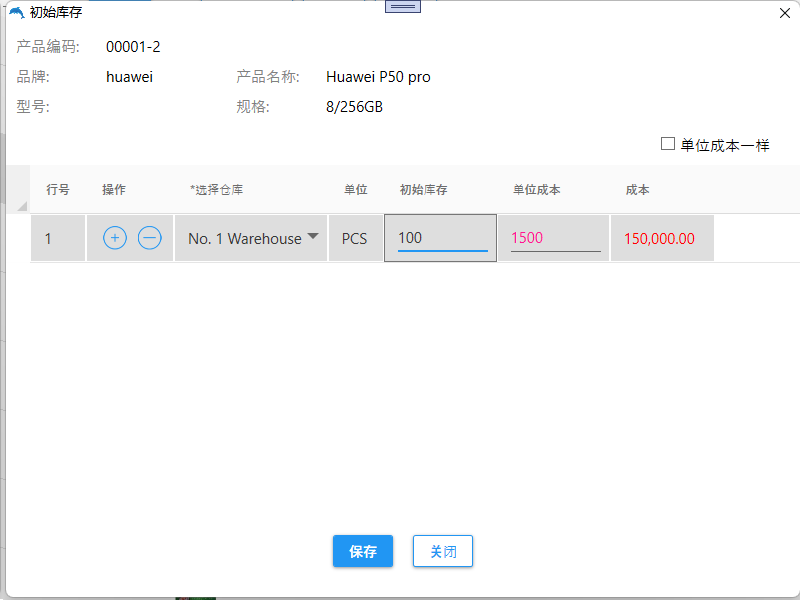
Task: Click the dolphin app icon in title bar
Action: 16,13
